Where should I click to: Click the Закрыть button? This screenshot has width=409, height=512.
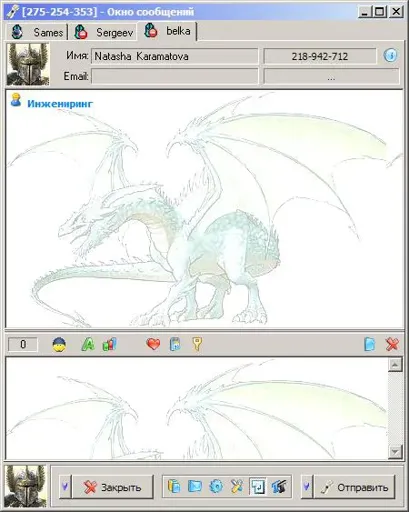113,487
